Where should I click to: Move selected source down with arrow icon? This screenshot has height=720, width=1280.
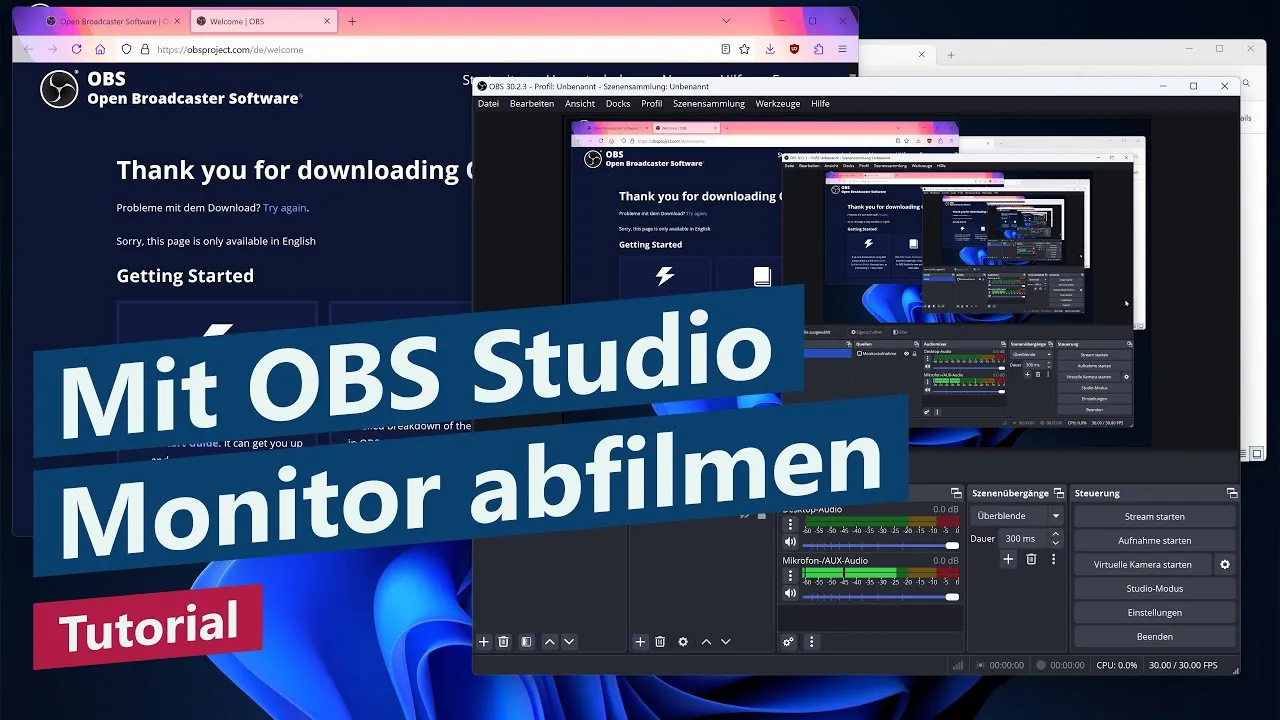pos(726,641)
